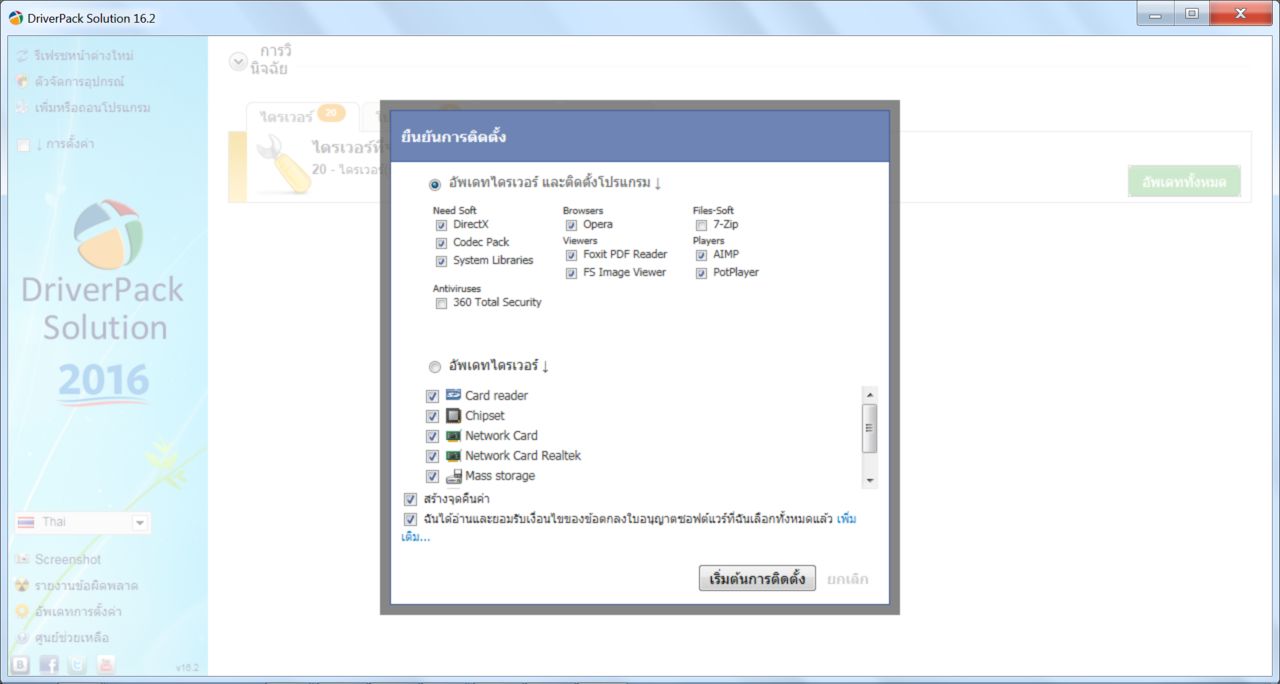The height and width of the screenshot is (684, 1280).
Task: Toggle FS Image Viewer checkbox
Action: coord(571,273)
